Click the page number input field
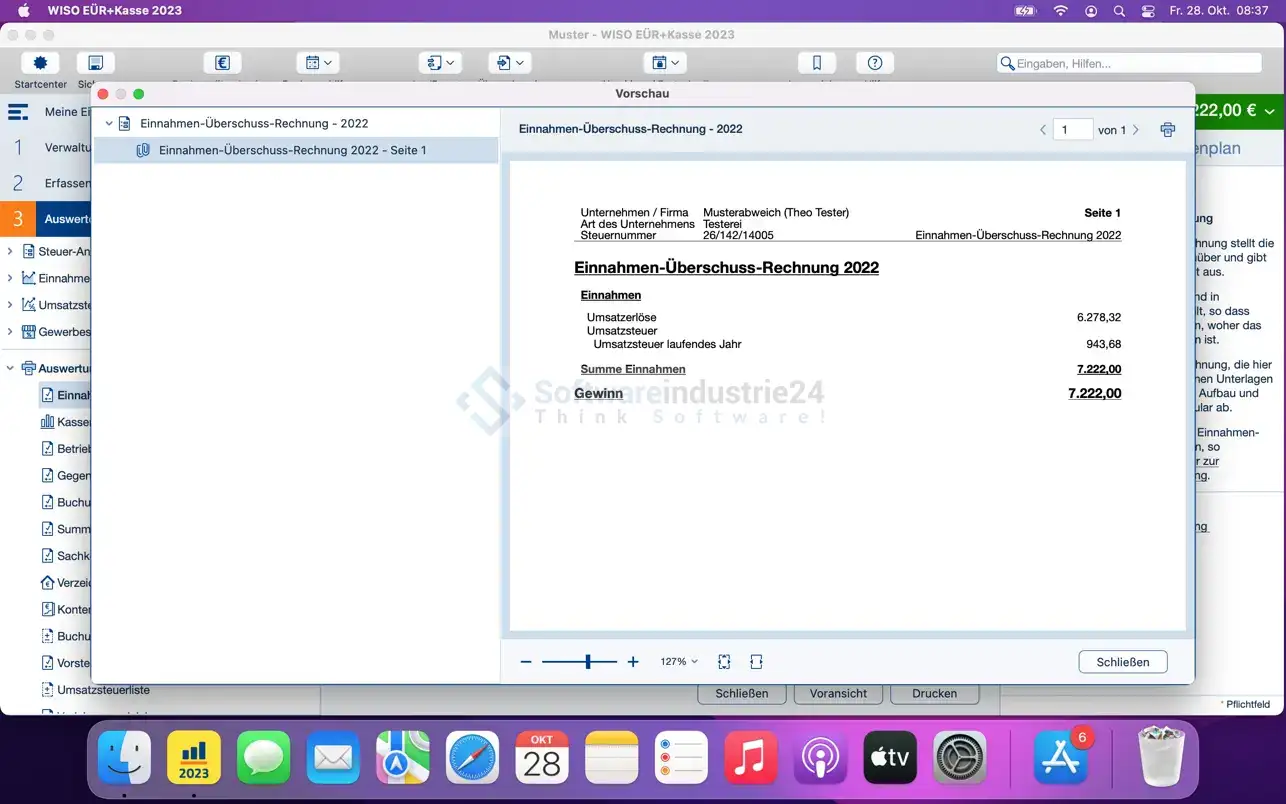This screenshot has height=804, width=1286. coord(1072,130)
